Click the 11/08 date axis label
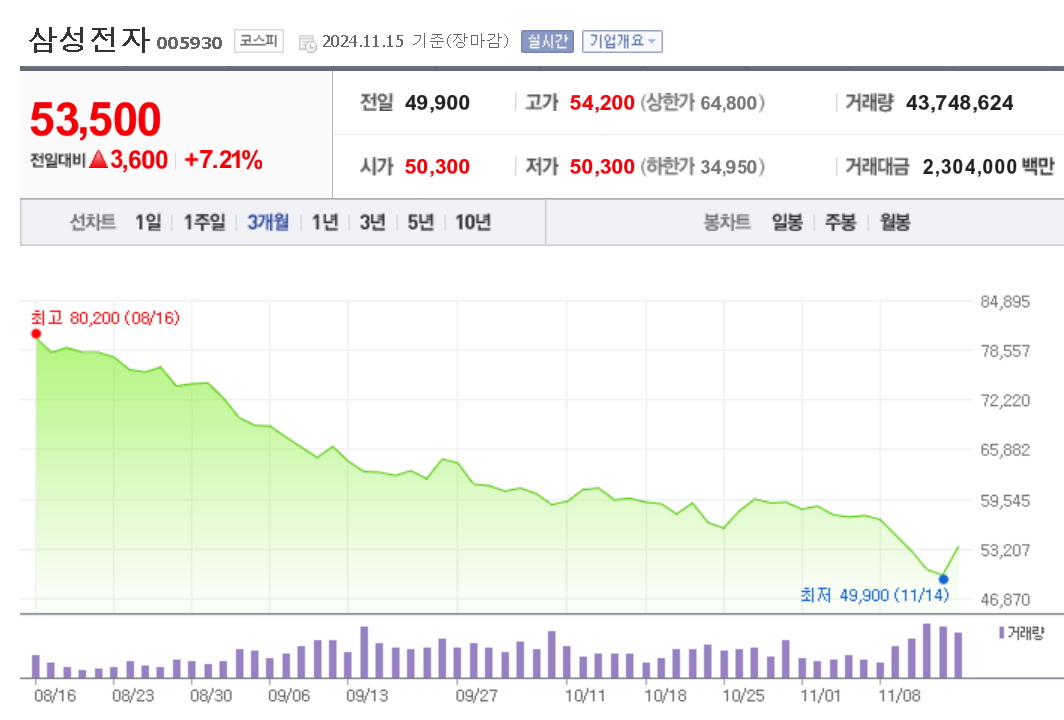Image resolution: width=1064 pixels, height=720 pixels. point(899,696)
